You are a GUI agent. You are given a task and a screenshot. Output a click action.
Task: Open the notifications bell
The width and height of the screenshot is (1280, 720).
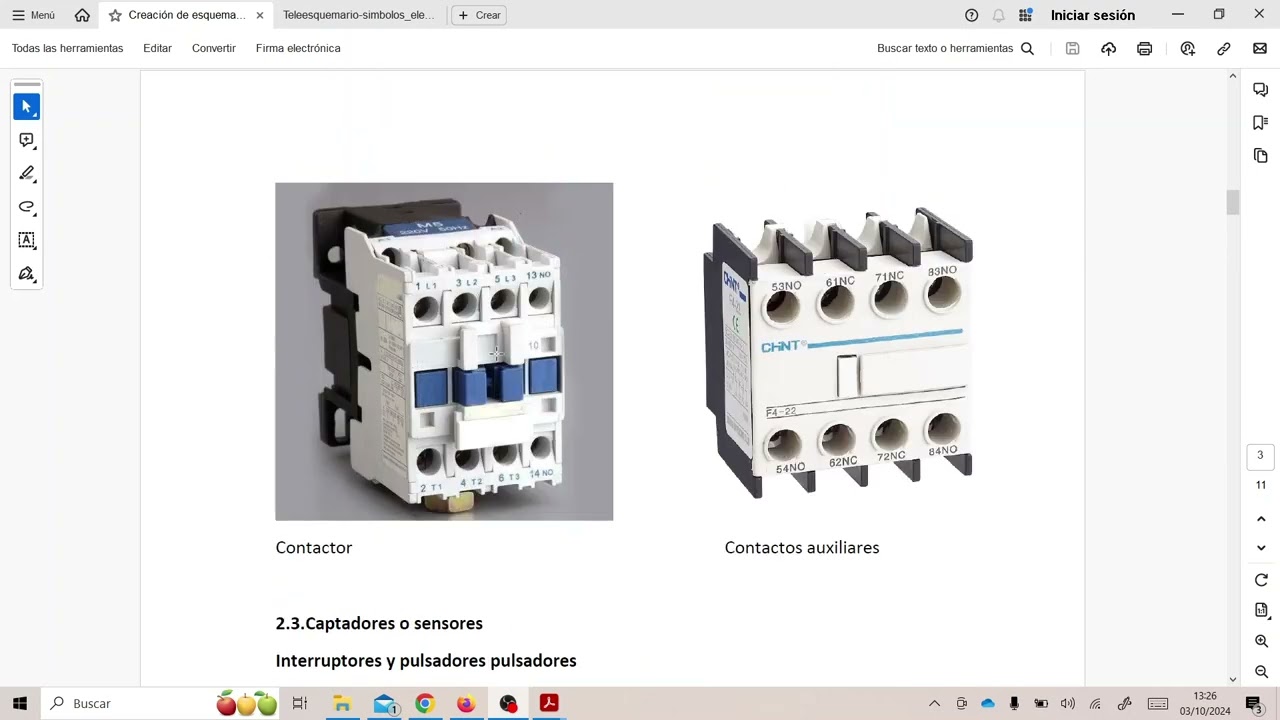coord(998,15)
